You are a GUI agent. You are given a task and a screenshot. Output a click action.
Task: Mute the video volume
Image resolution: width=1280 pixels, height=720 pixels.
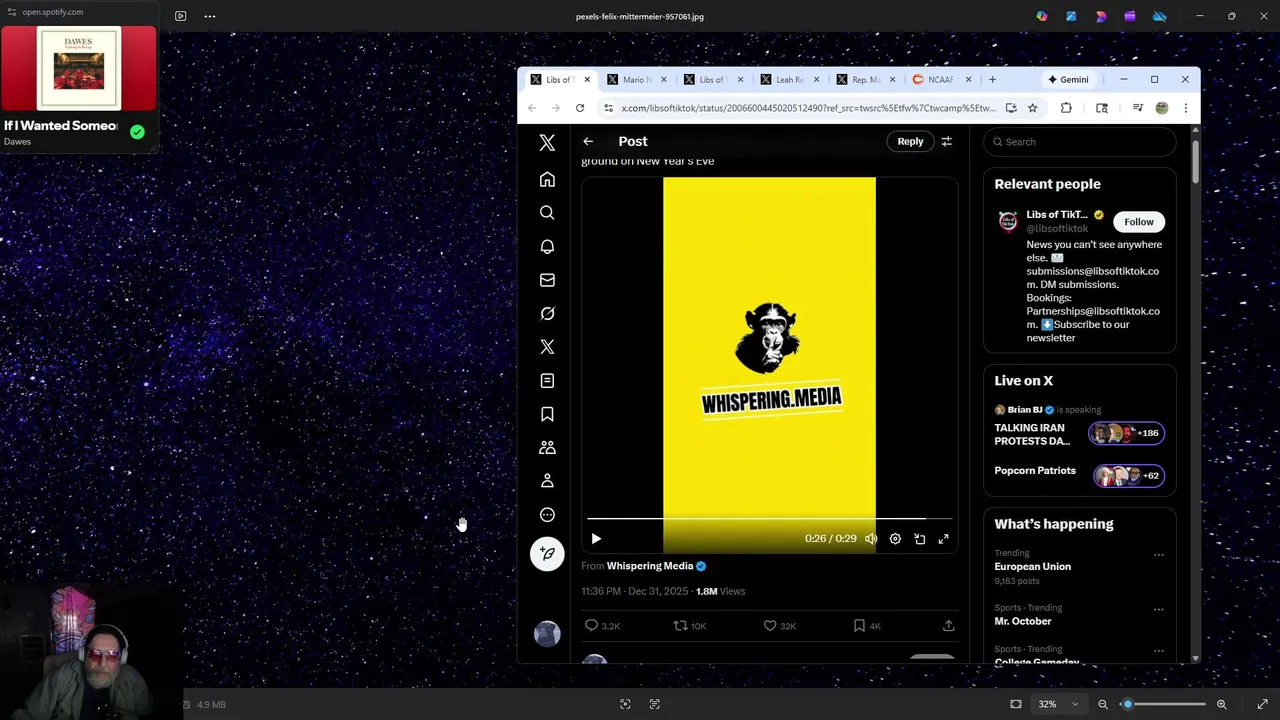coord(871,539)
